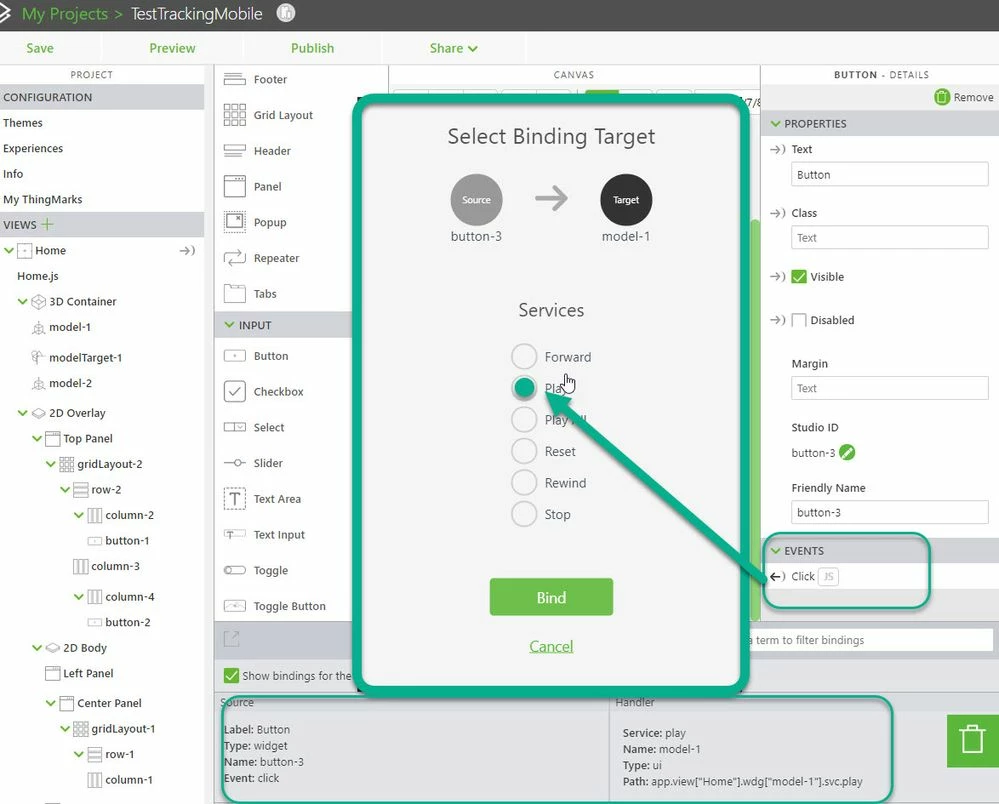Collapse the Top Panel tree node
Screen dimensions: 999x804
click(x=37, y=438)
